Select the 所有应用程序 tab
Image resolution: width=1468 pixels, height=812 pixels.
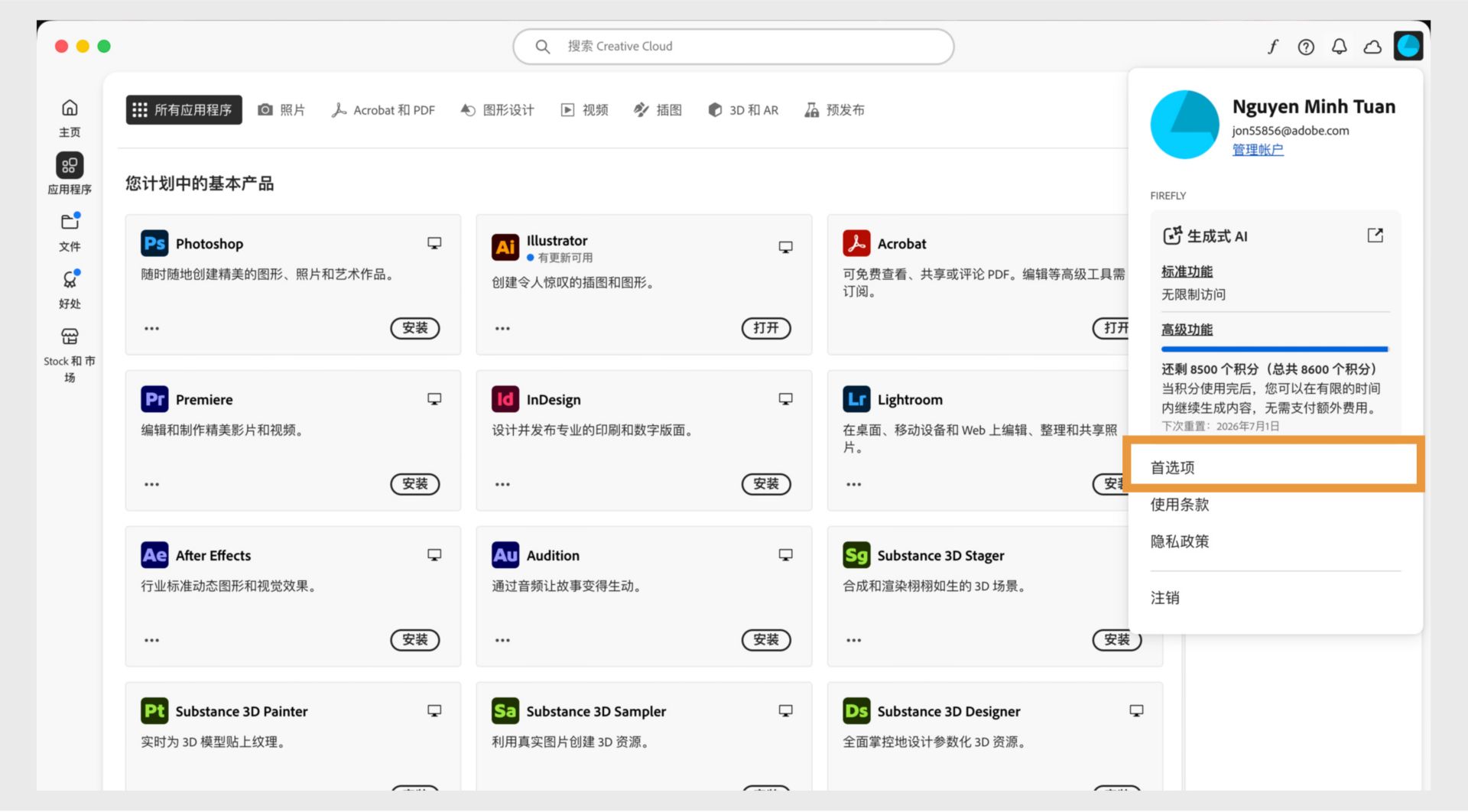183,110
